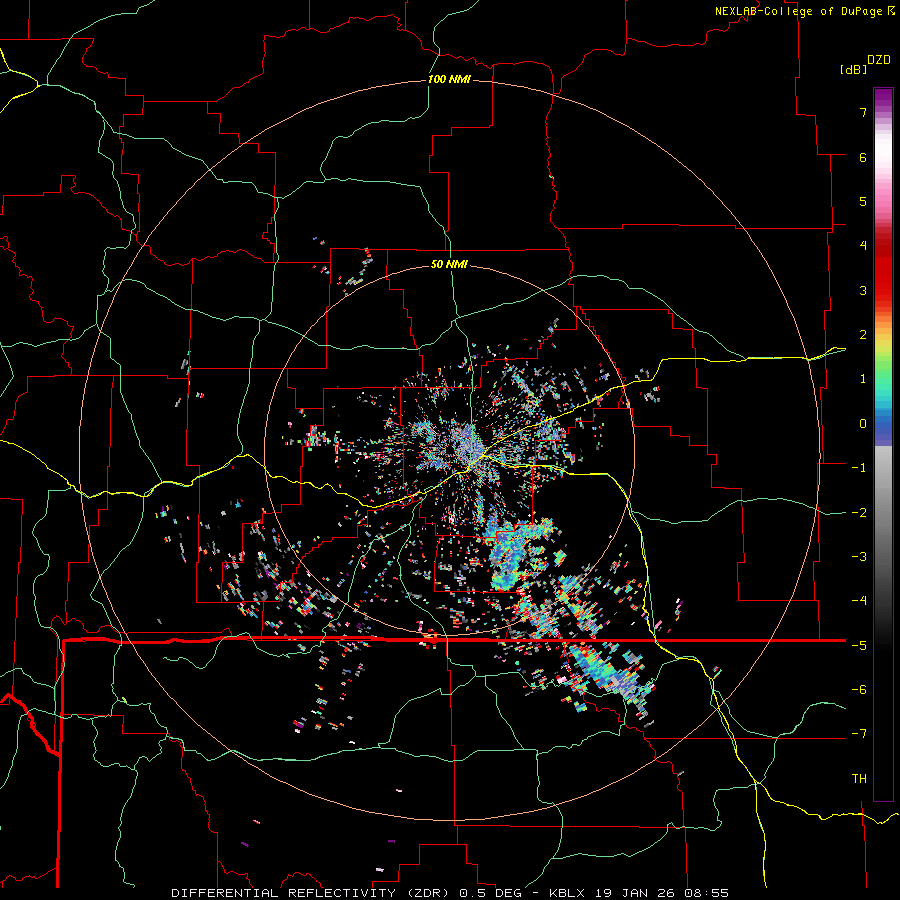The height and width of the screenshot is (900, 900).
Task: Click the 1 value on color scale
Action: pyautogui.click(x=863, y=379)
